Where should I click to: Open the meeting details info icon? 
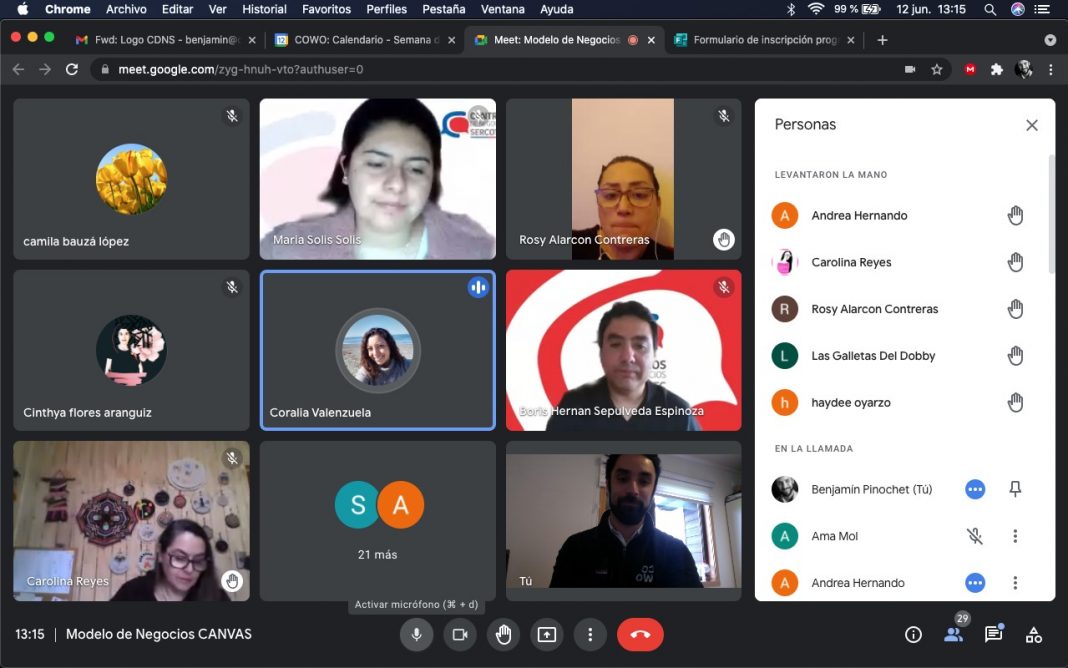coord(912,634)
